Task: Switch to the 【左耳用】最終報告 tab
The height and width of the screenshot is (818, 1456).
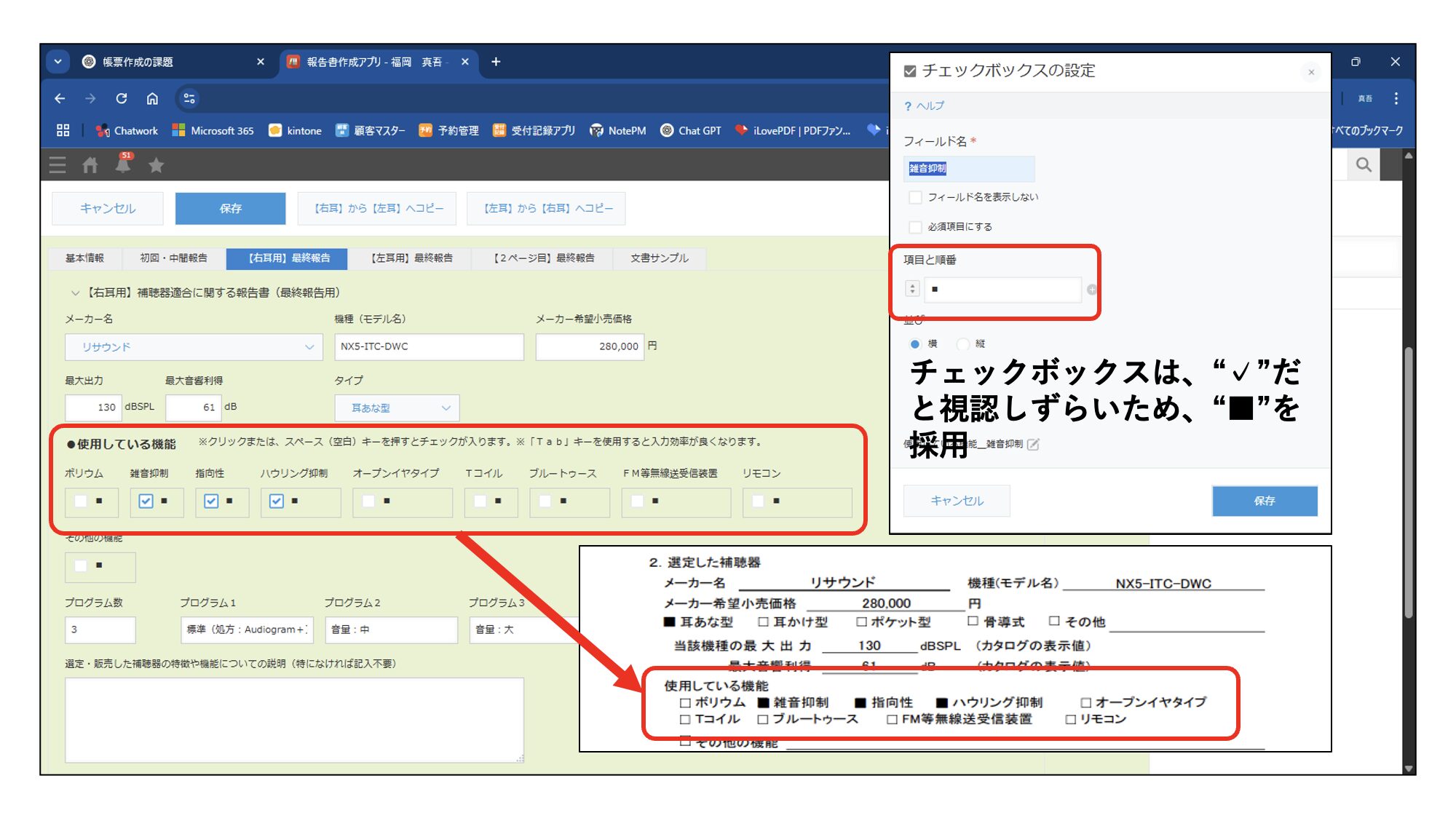Action: pos(411,258)
